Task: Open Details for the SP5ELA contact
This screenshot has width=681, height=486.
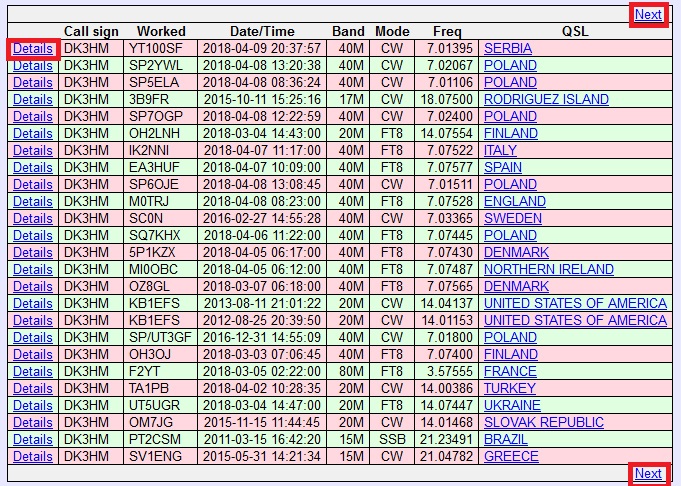Action: pos(33,82)
